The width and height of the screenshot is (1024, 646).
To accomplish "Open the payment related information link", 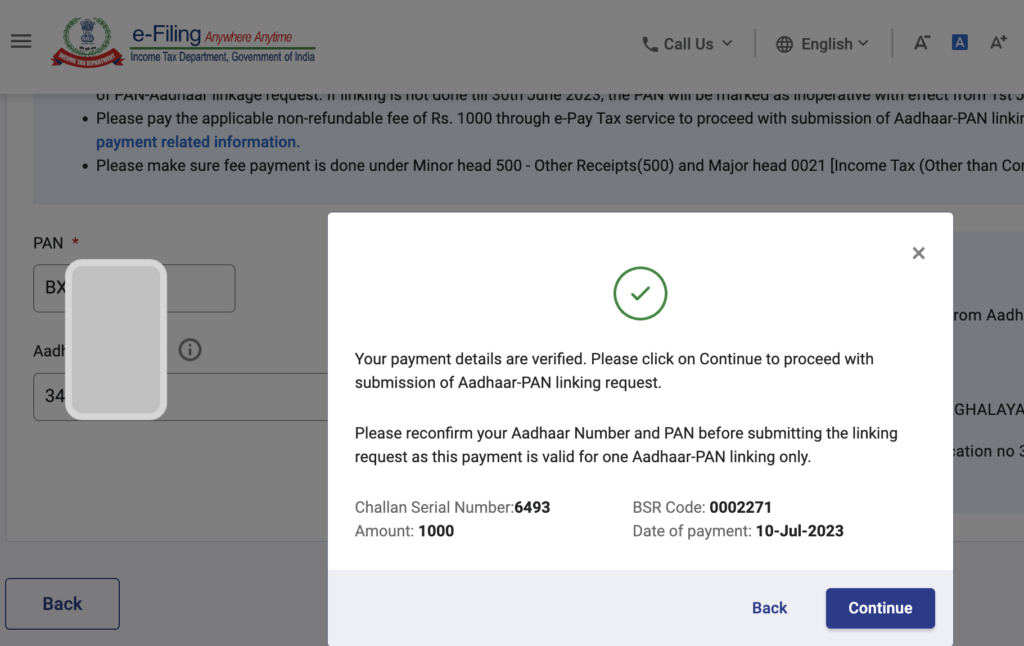I will tap(198, 142).
